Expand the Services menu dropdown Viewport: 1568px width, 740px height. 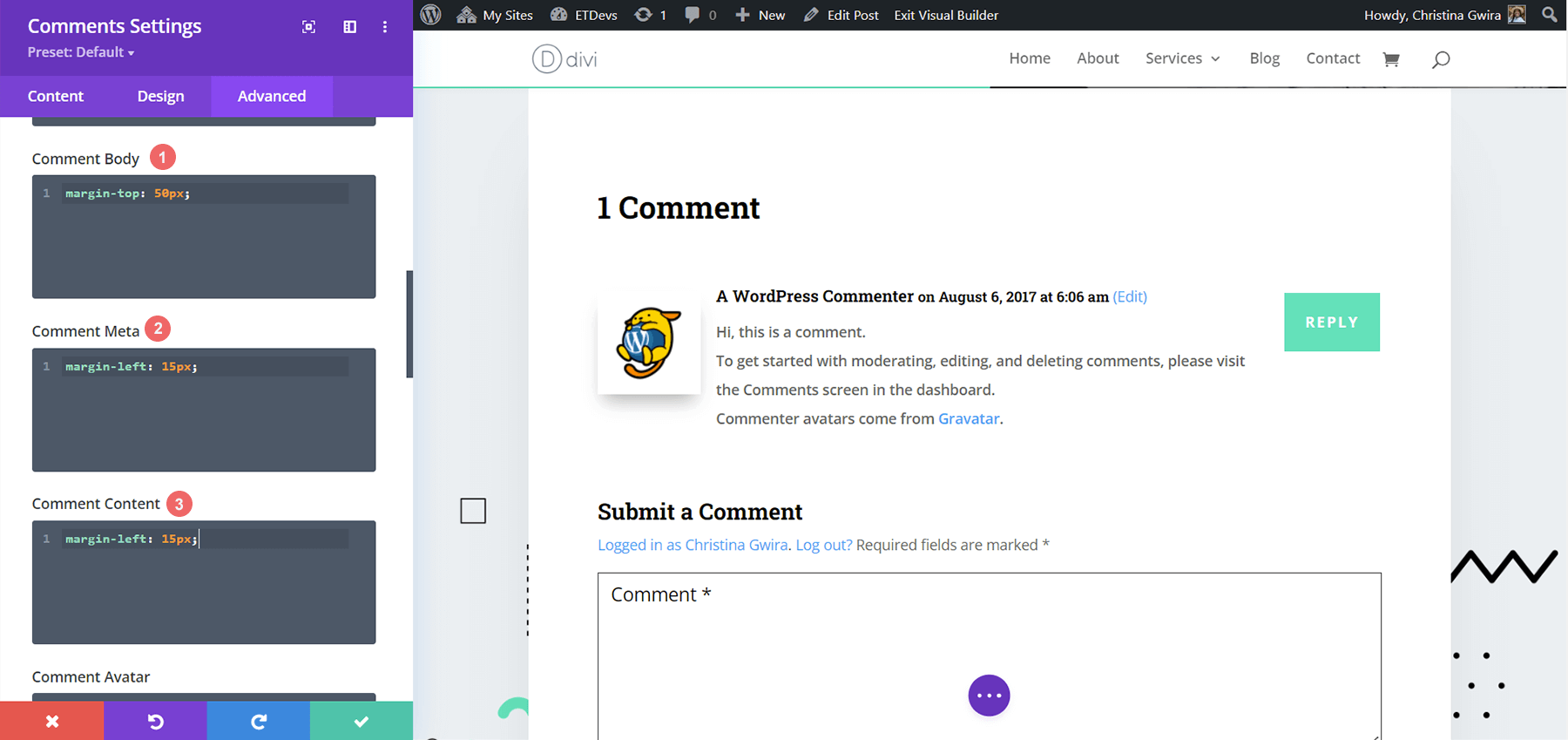pyautogui.click(x=1182, y=58)
